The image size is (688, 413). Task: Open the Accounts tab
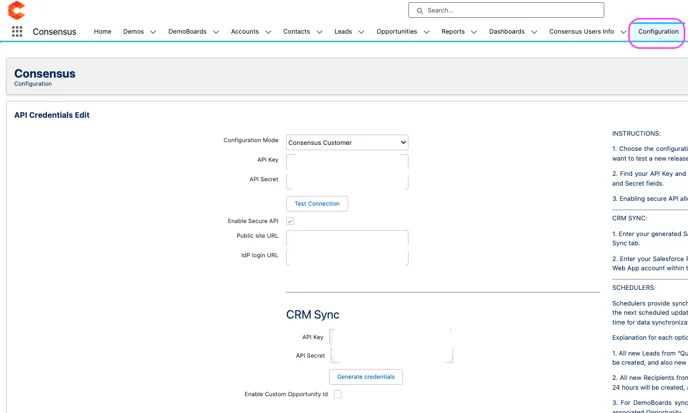point(245,32)
